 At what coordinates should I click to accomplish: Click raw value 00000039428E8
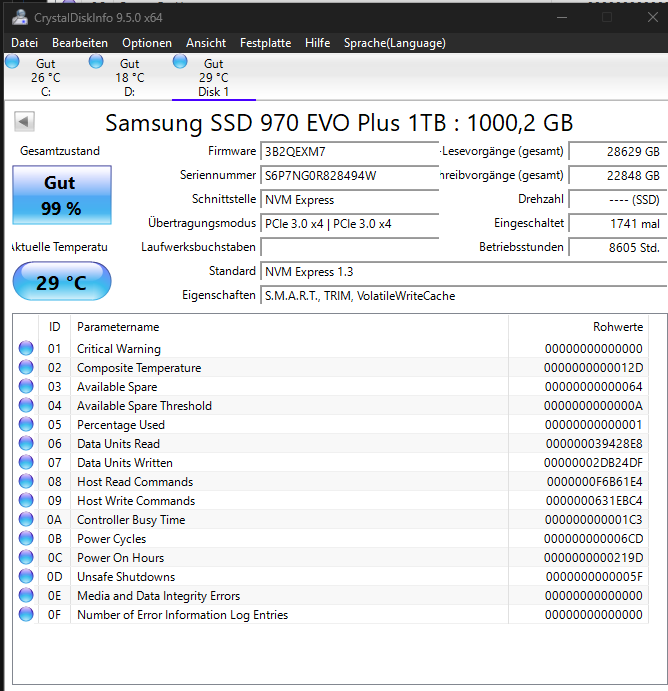[594, 443]
